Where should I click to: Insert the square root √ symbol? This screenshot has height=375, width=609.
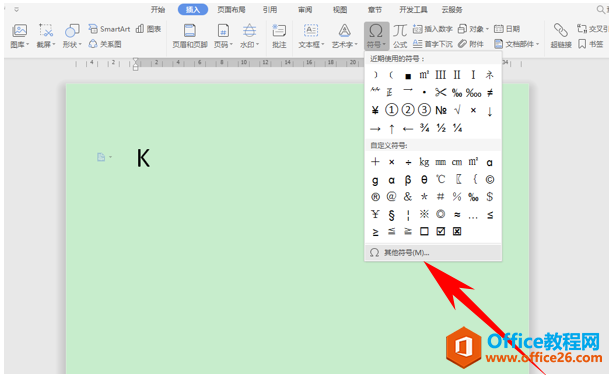pyautogui.click(x=457, y=110)
